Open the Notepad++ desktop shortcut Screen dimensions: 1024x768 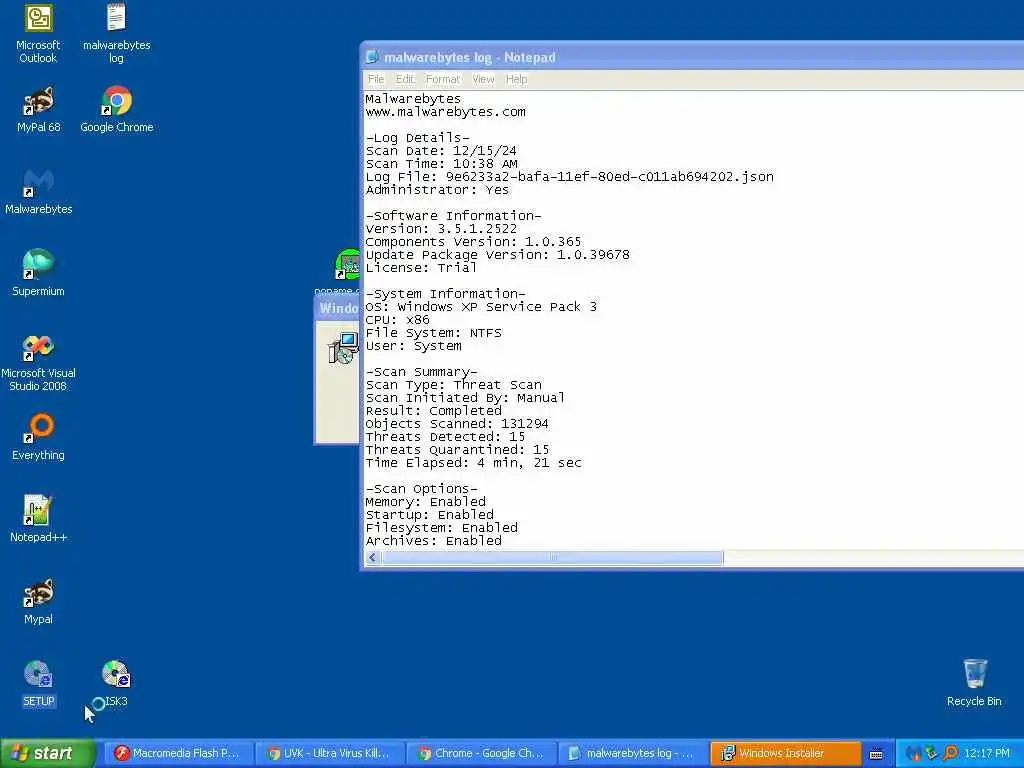coord(38,519)
